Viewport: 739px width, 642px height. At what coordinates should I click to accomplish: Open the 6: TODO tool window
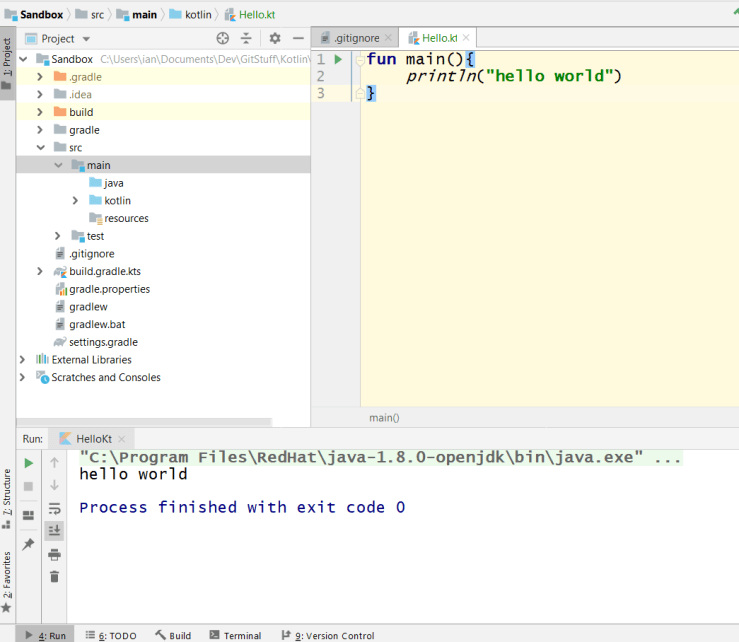pyautogui.click(x=111, y=635)
